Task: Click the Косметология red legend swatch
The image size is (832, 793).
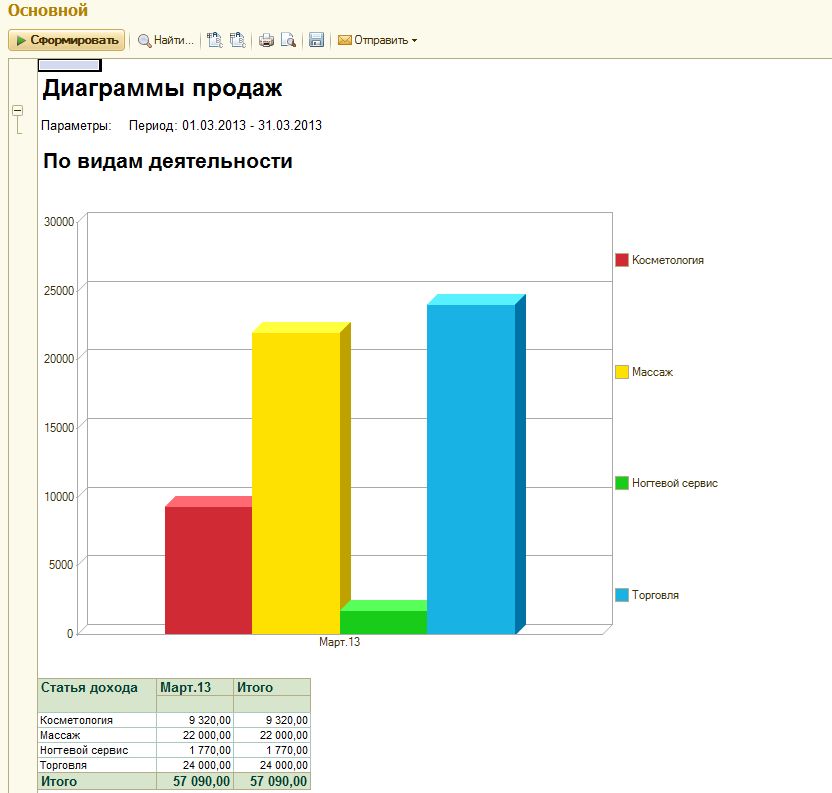Action: point(622,260)
